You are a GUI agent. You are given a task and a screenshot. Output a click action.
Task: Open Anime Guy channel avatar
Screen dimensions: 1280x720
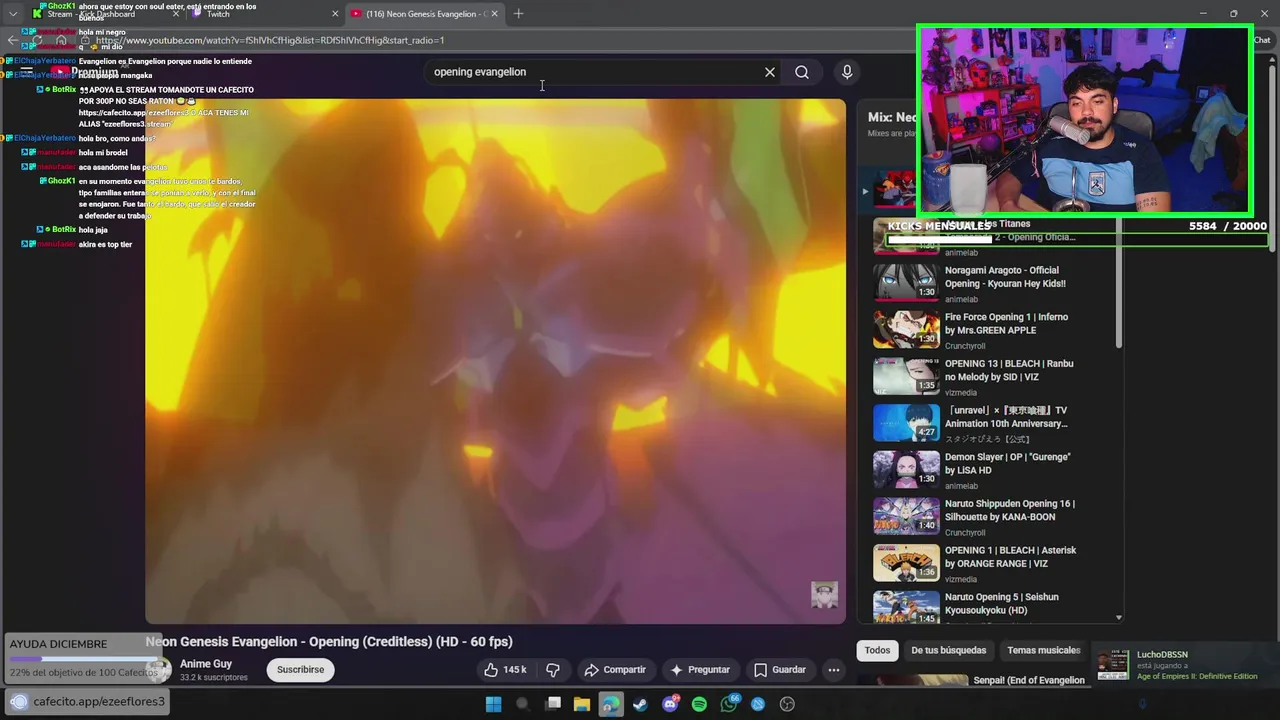[159, 670]
